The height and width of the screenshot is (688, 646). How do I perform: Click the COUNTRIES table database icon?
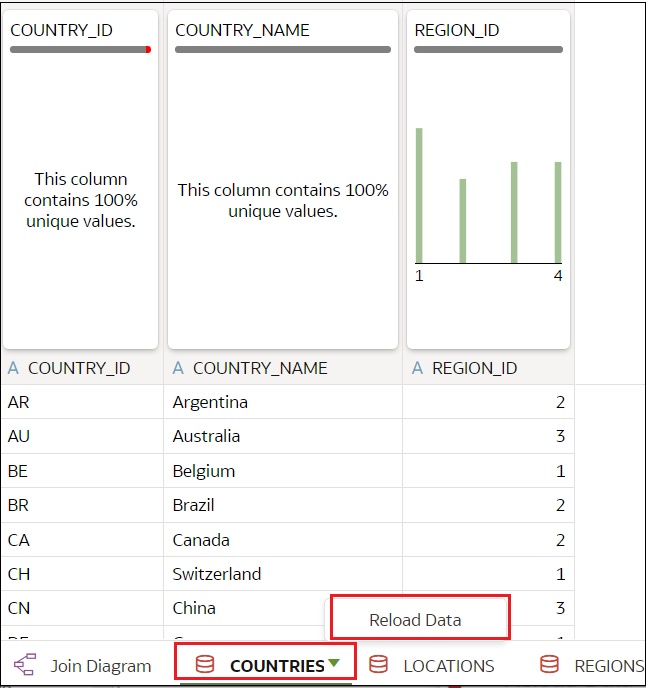coord(205,664)
